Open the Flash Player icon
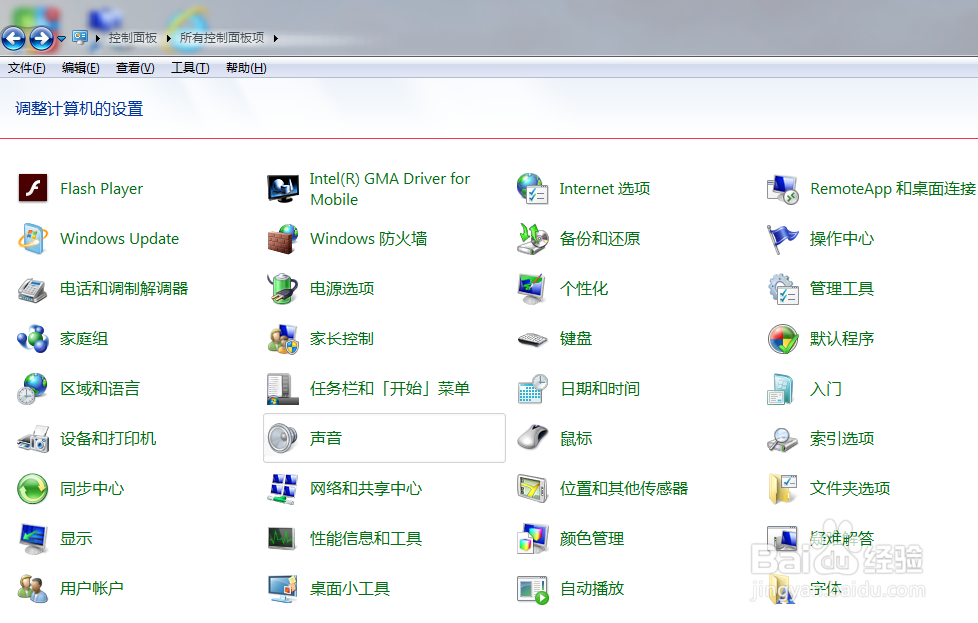The width and height of the screenshot is (978, 623). pyautogui.click(x=32, y=188)
